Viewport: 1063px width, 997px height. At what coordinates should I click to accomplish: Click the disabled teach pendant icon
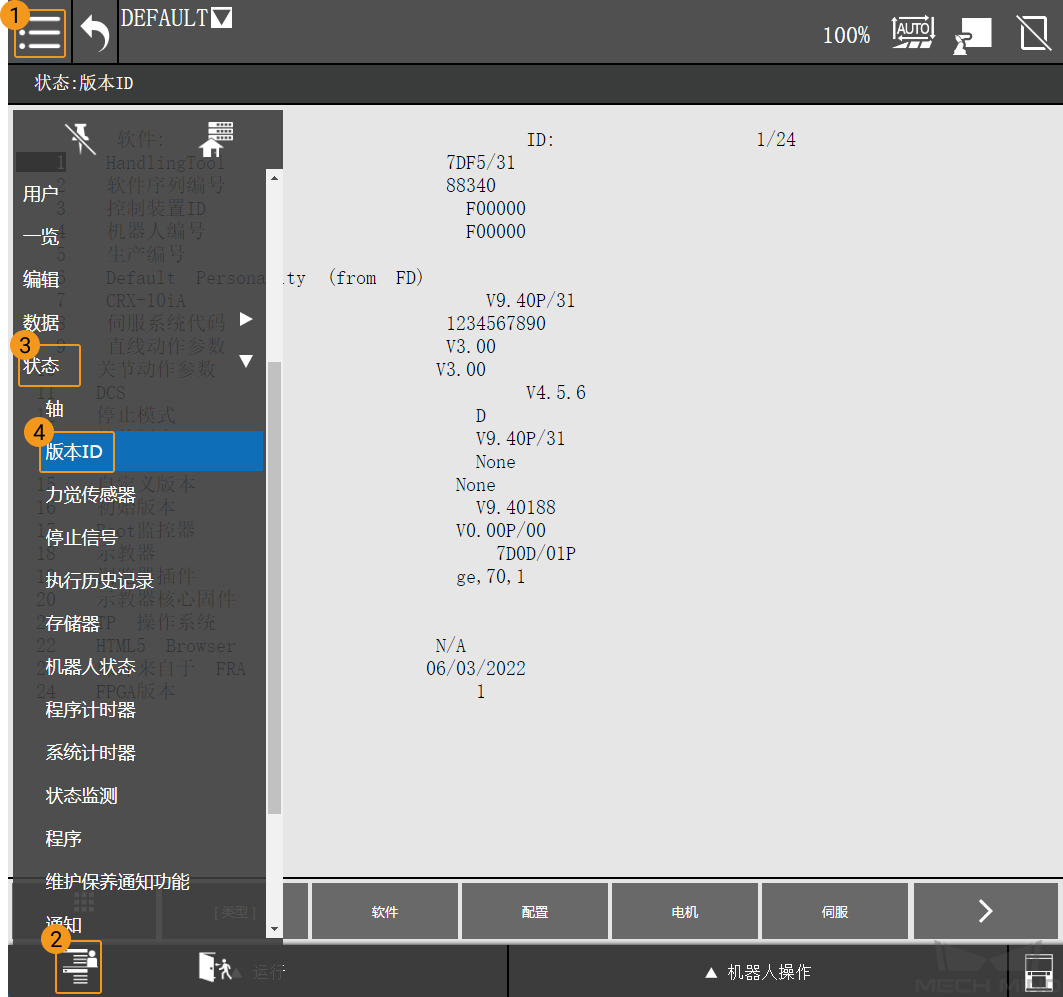pos(1034,33)
